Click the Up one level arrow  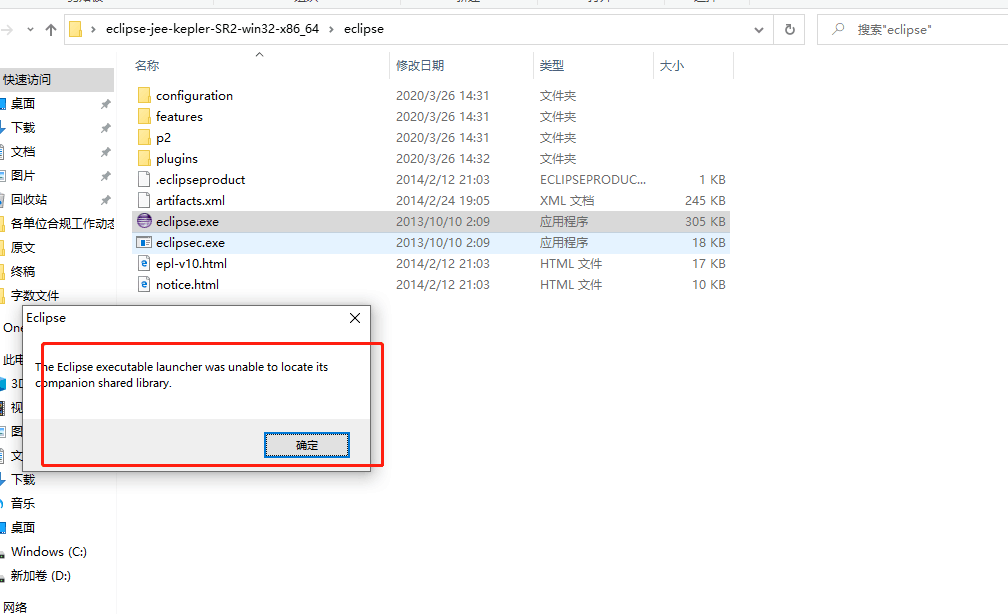(x=51, y=30)
